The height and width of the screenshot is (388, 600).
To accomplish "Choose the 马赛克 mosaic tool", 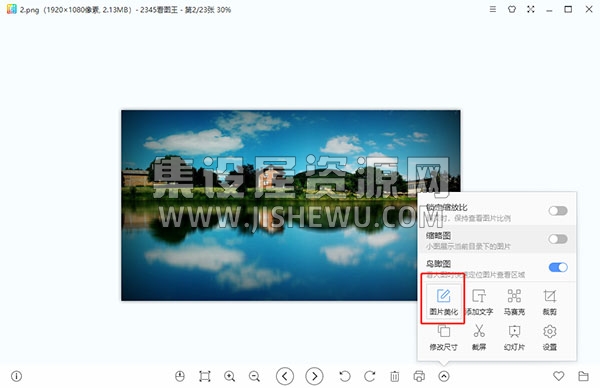I will (x=514, y=302).
